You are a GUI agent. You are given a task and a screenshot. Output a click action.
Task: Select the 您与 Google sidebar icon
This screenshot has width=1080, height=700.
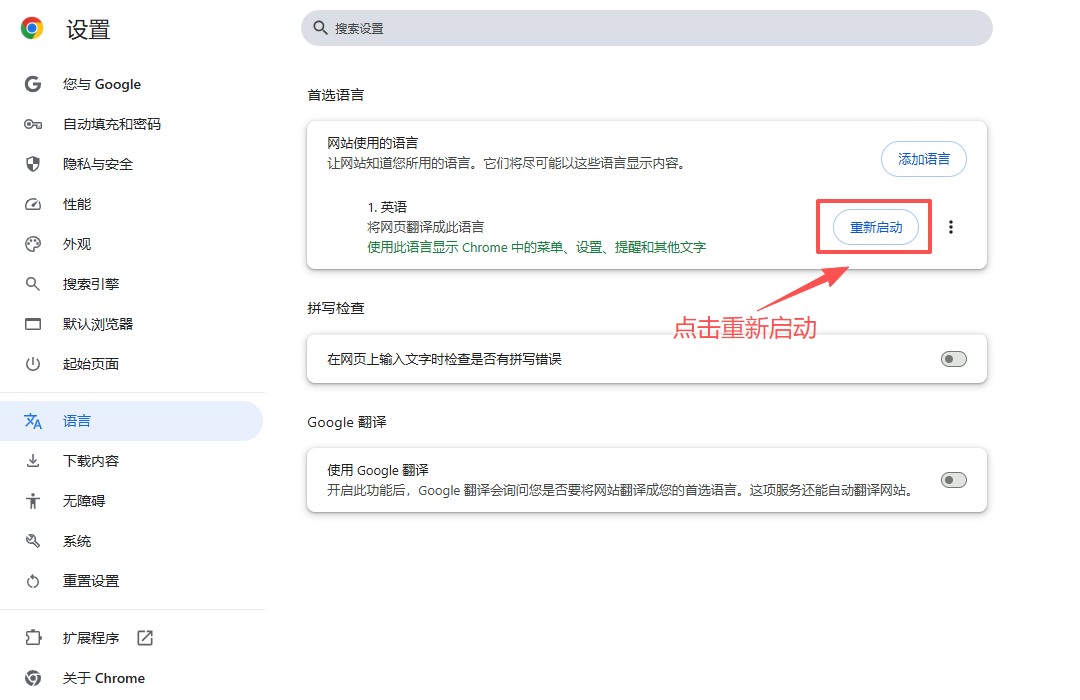pyautogui.click(x=31, y=84)
